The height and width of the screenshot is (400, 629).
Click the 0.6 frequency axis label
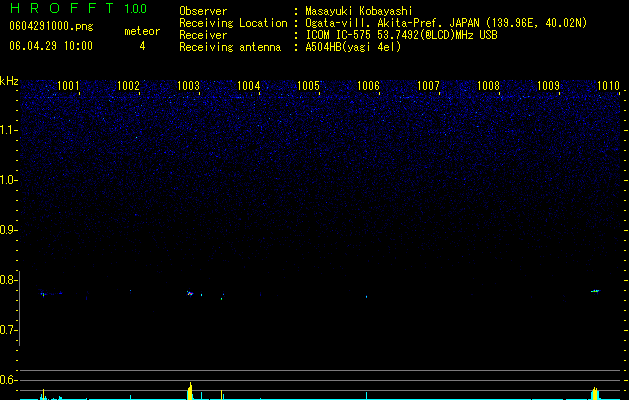point(7,380)
